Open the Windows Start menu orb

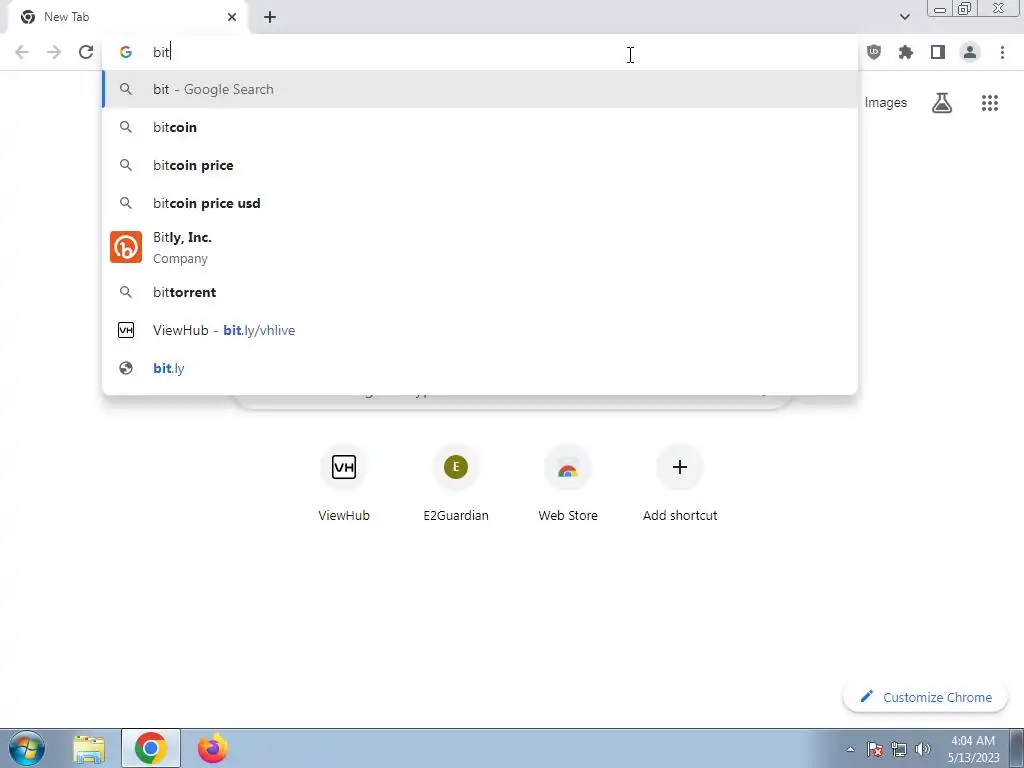coord(27,748)
